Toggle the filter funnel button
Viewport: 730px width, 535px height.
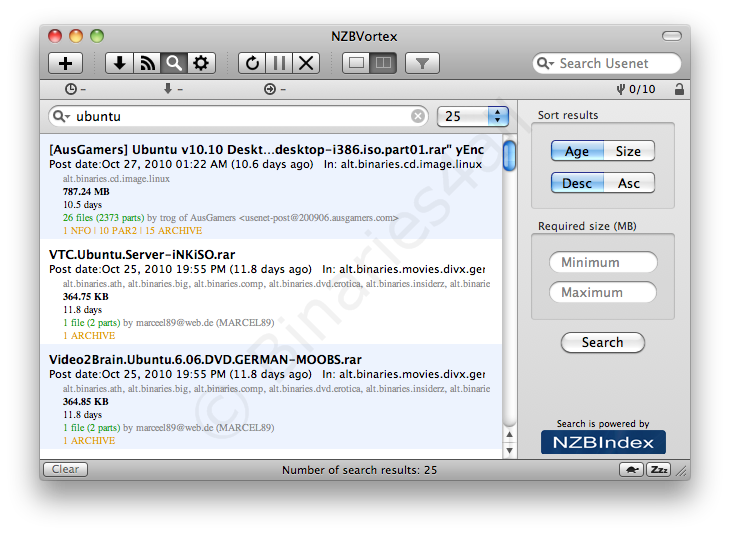click(x=422, y=63)
